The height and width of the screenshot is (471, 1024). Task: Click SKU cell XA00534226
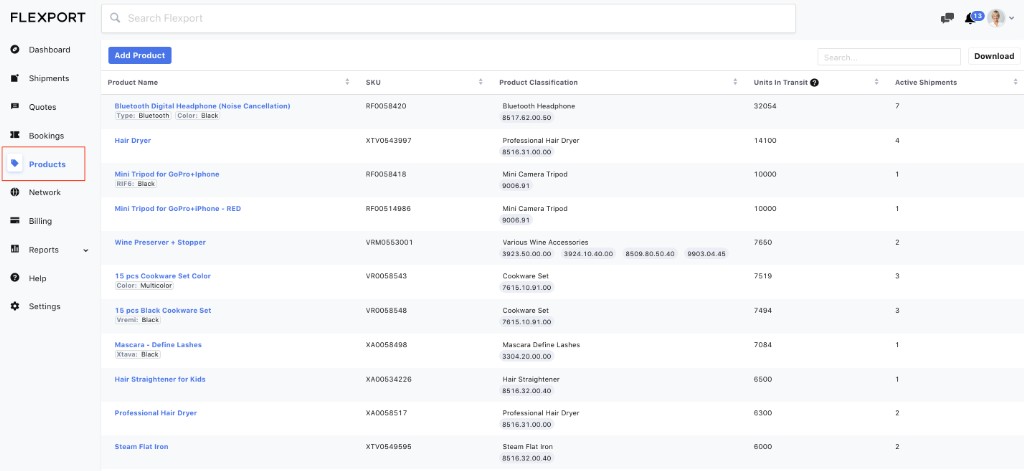click(389, 379)
